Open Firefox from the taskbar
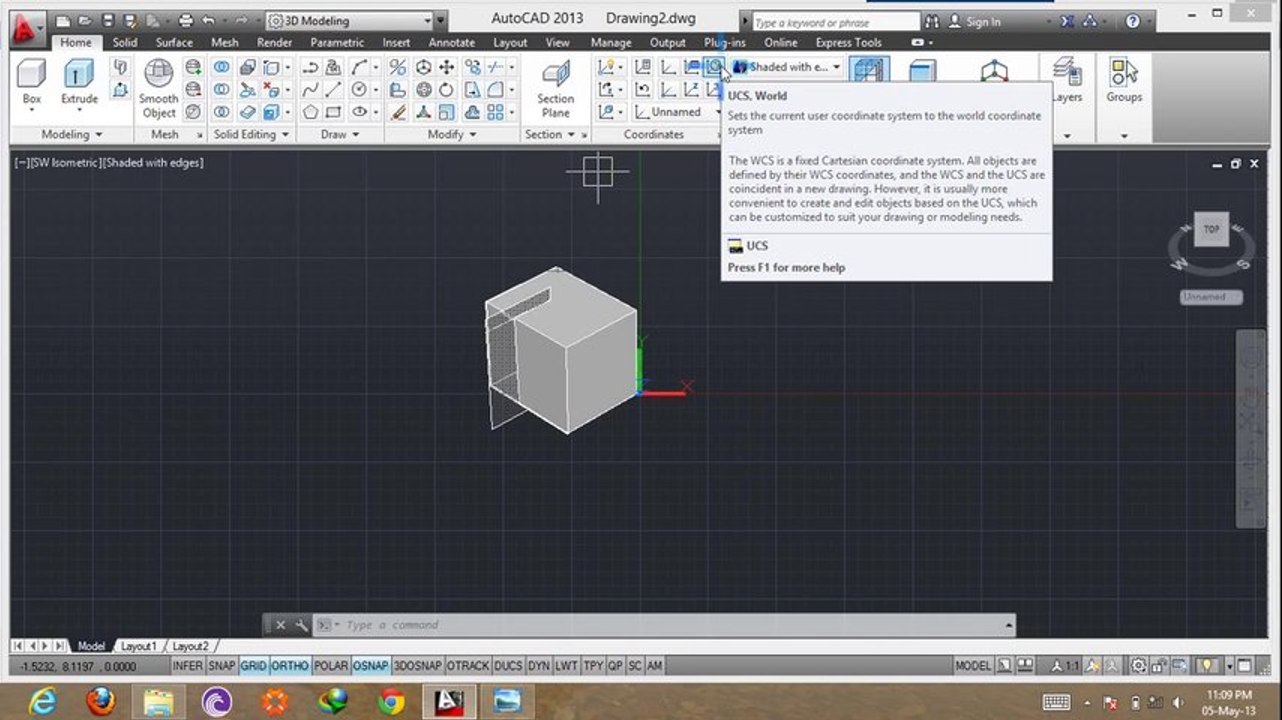1282x720 pixels. tap(100, 701)
